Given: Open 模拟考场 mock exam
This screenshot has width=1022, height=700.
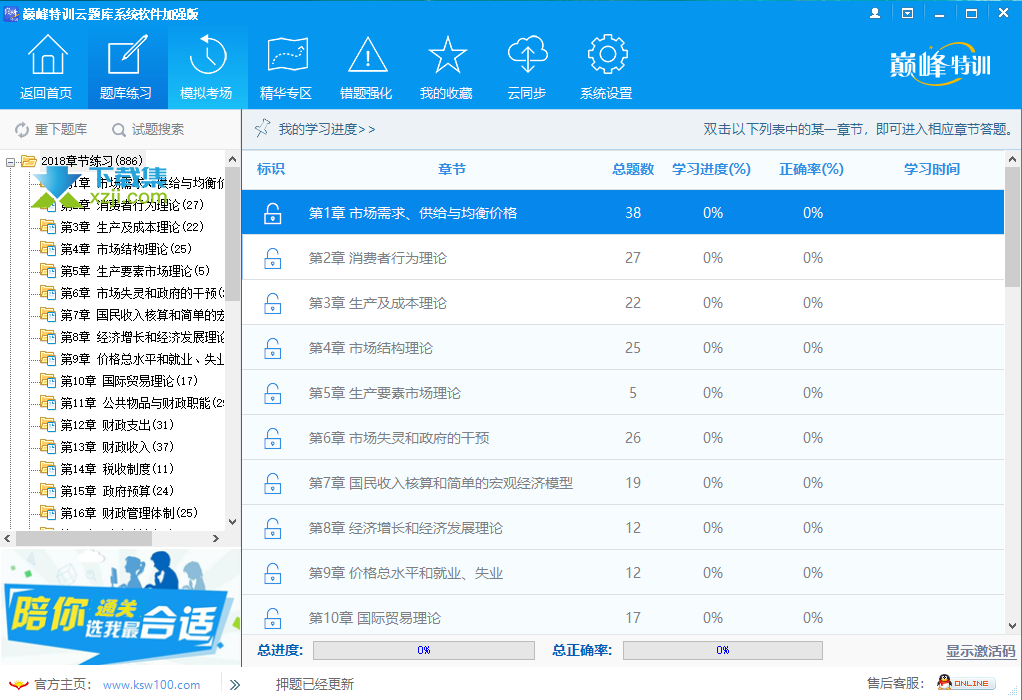Looking at the screenshot, I should coord(207,67).
